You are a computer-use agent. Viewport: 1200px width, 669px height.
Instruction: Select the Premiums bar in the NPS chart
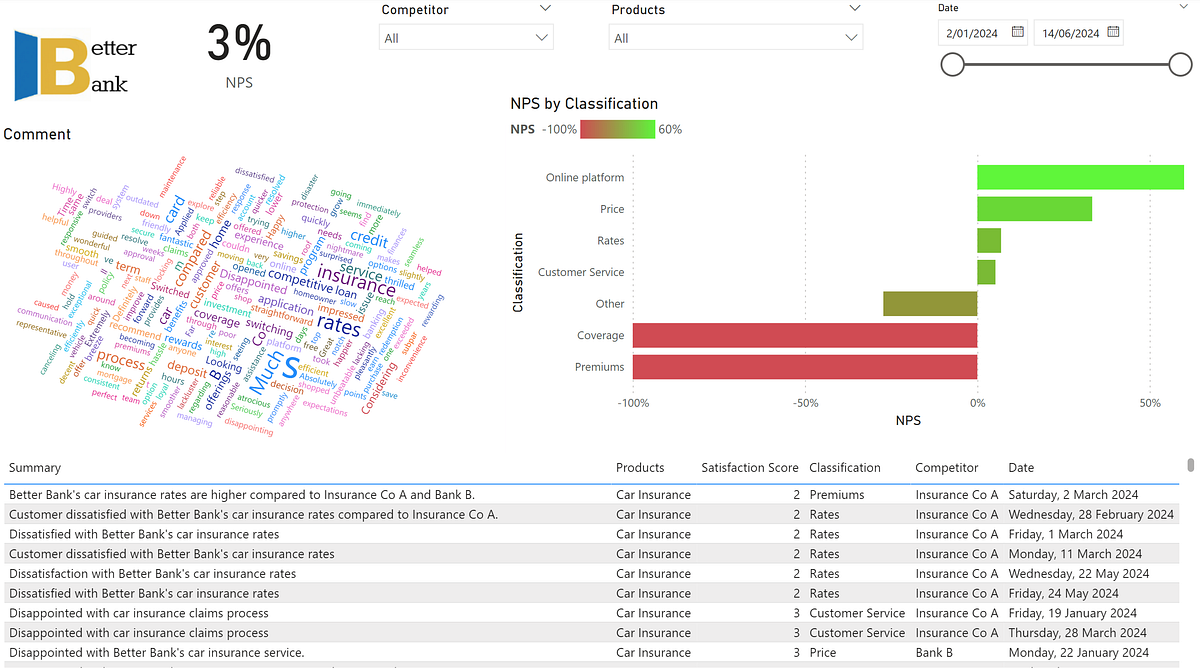[806, 366]
